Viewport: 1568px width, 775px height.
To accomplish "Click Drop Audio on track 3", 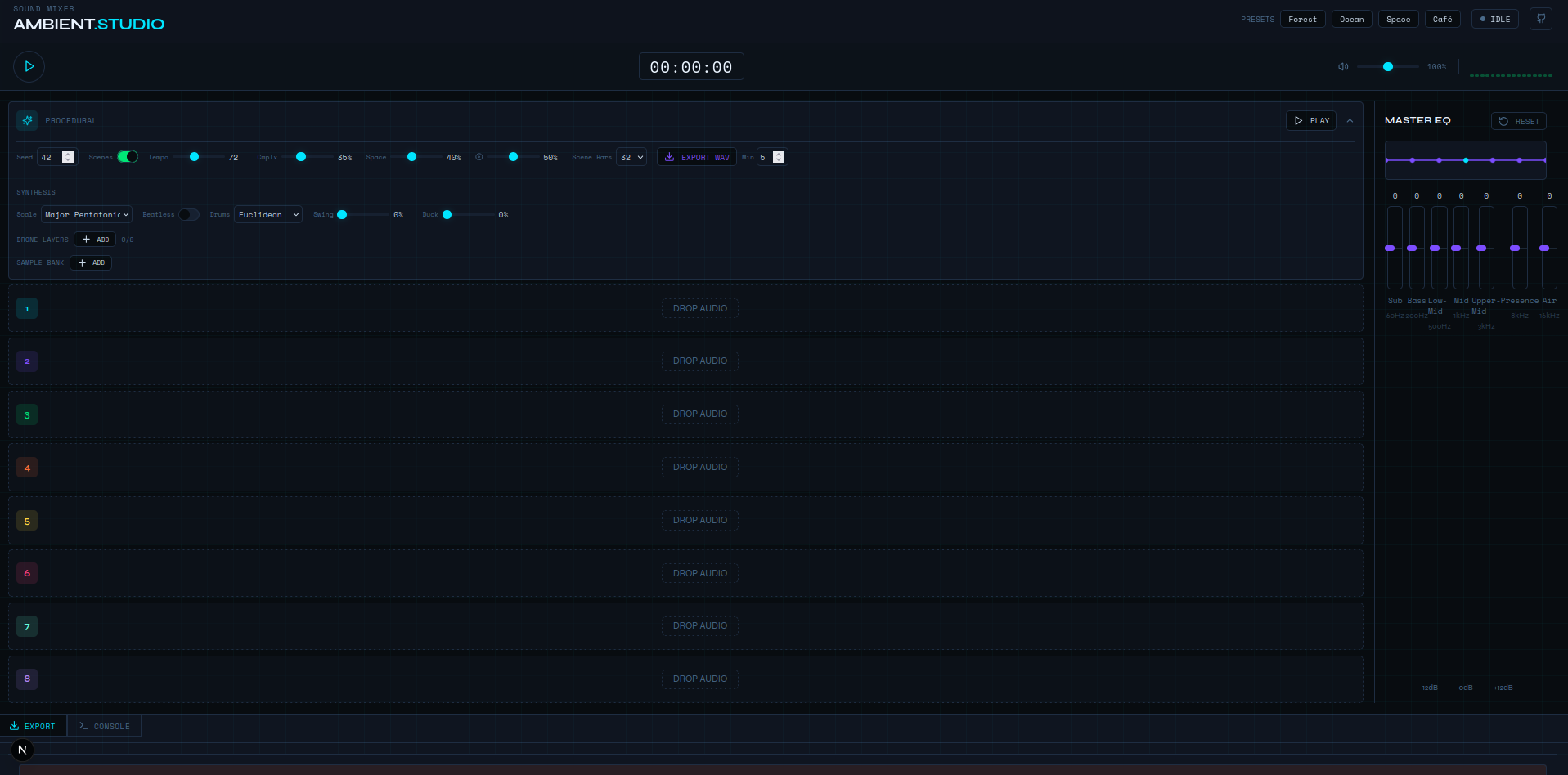I will coord(700,414).
